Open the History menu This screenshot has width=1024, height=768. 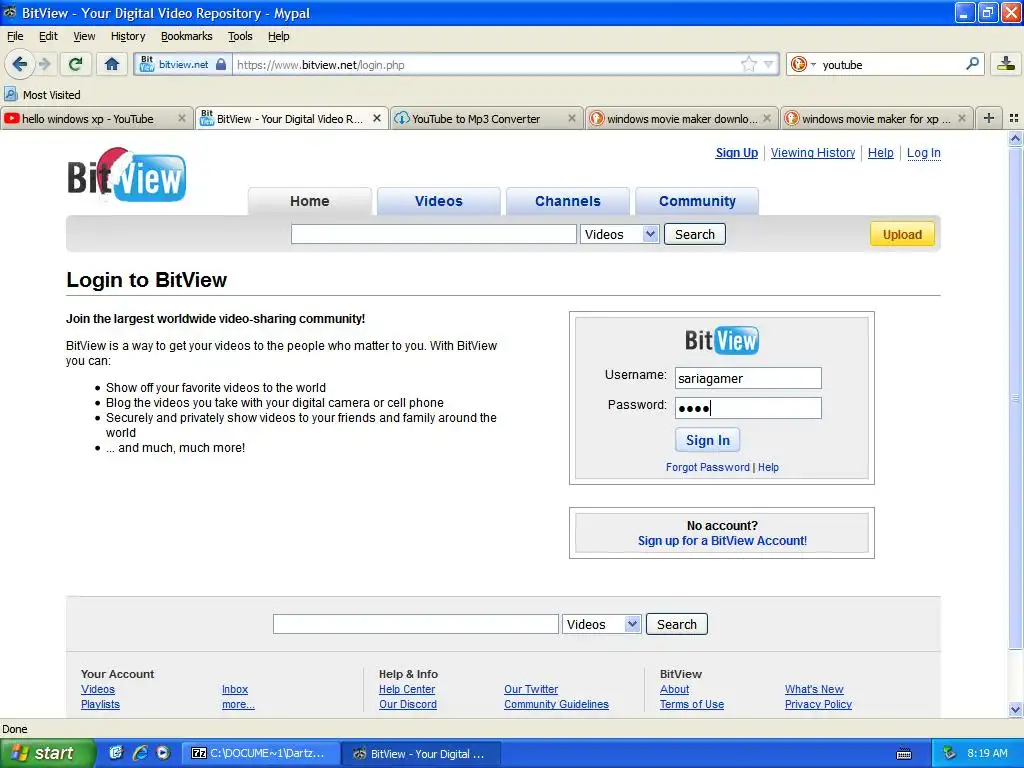click(128, 36)
